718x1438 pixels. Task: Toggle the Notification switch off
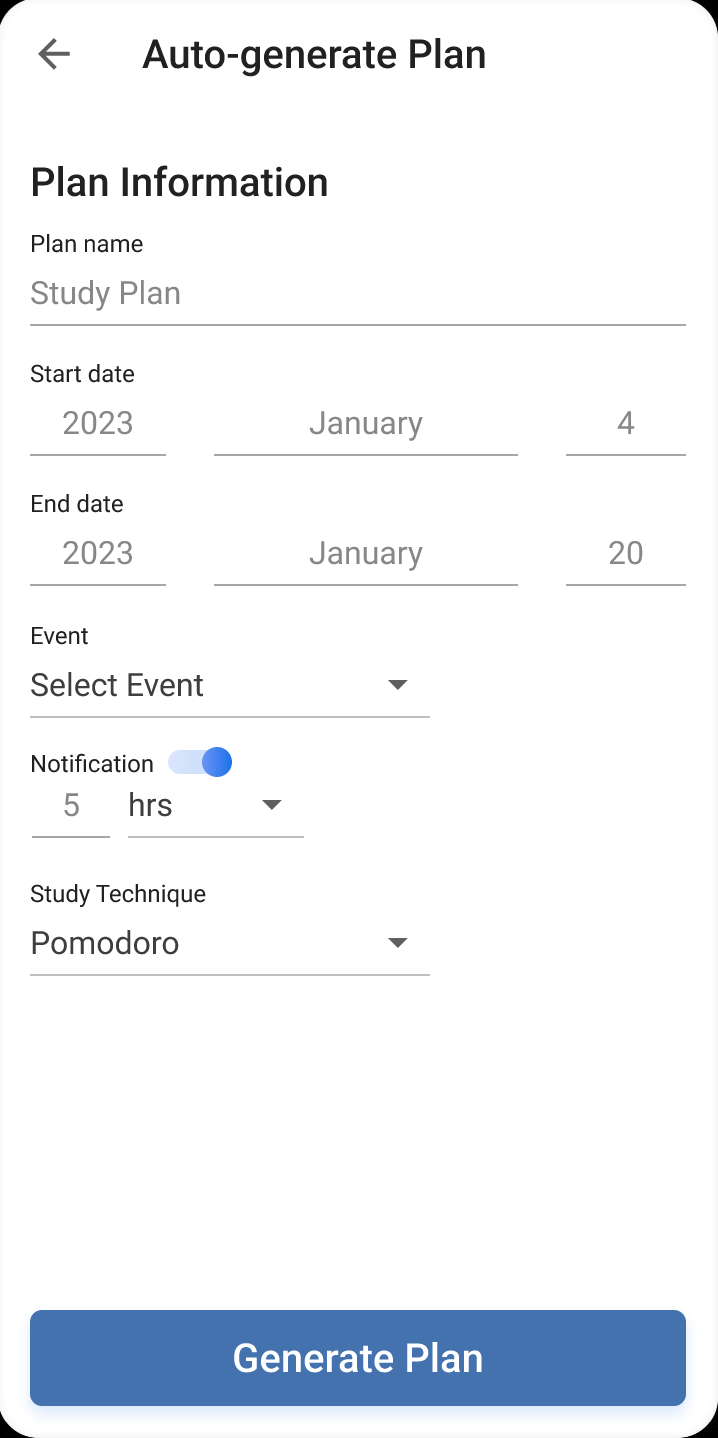click(x=200, y=763)
